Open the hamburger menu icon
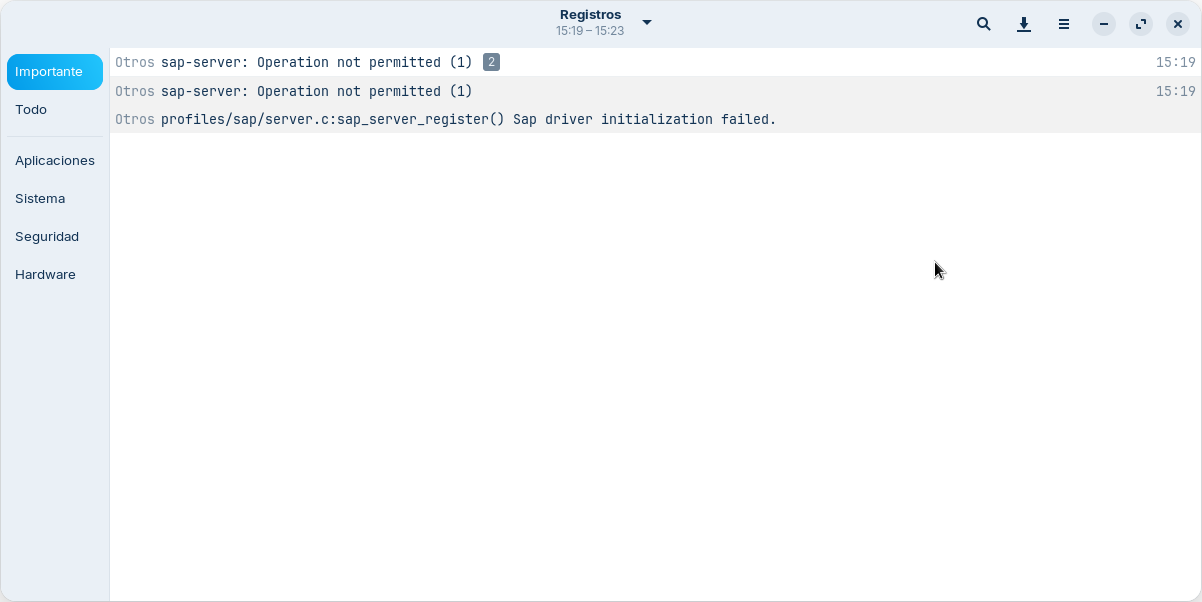 coord(1064,24)
